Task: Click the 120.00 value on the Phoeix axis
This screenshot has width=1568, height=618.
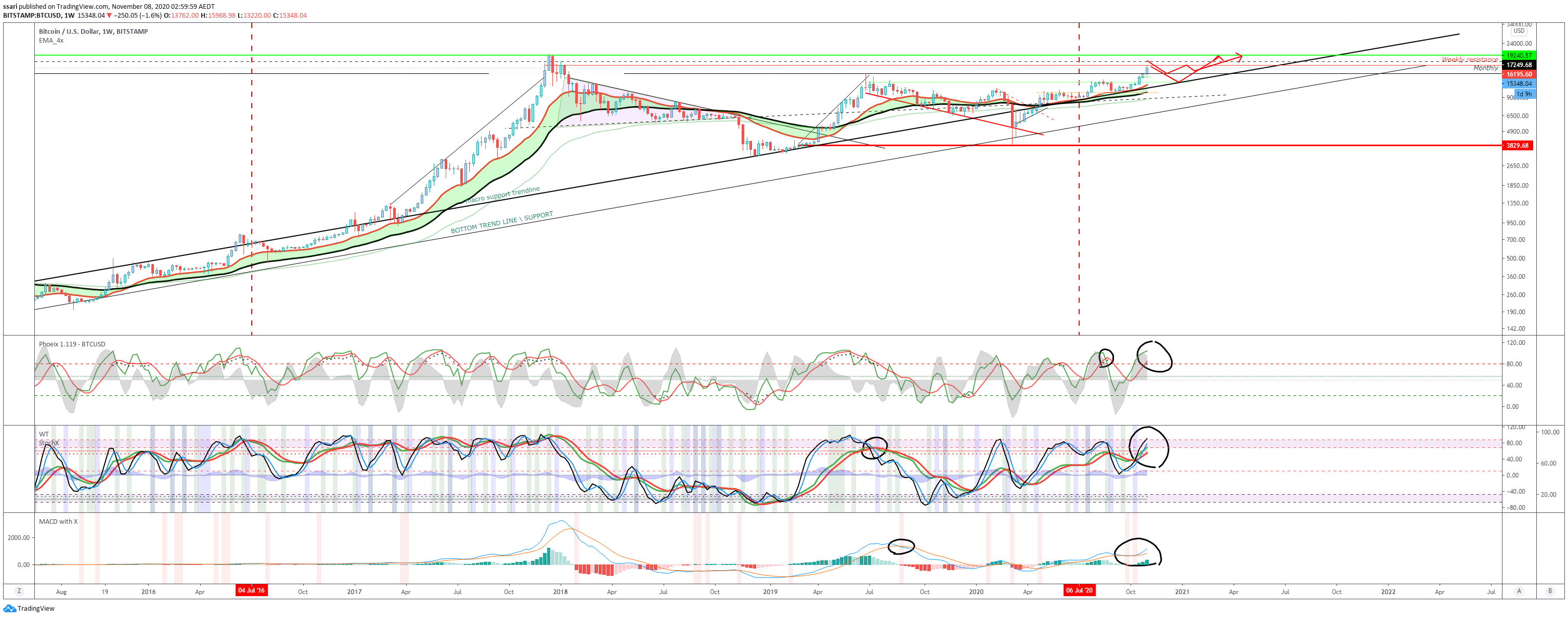Action: [1517, 343]
